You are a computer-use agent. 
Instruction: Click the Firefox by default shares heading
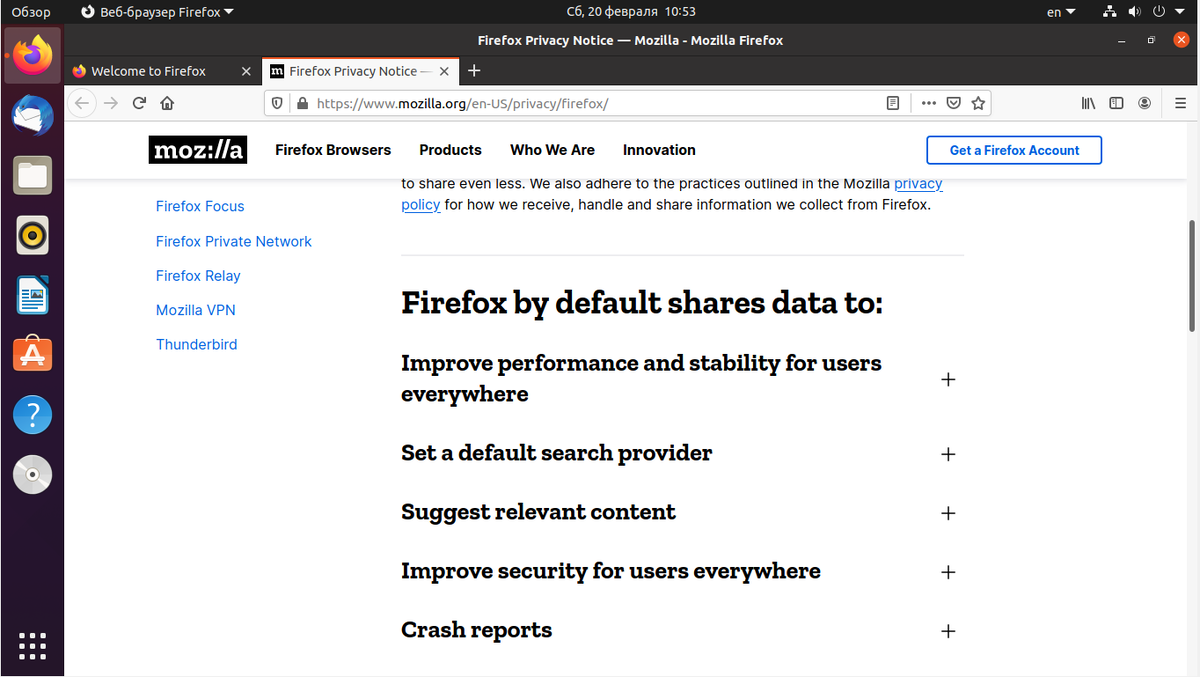tap(642, 302)
